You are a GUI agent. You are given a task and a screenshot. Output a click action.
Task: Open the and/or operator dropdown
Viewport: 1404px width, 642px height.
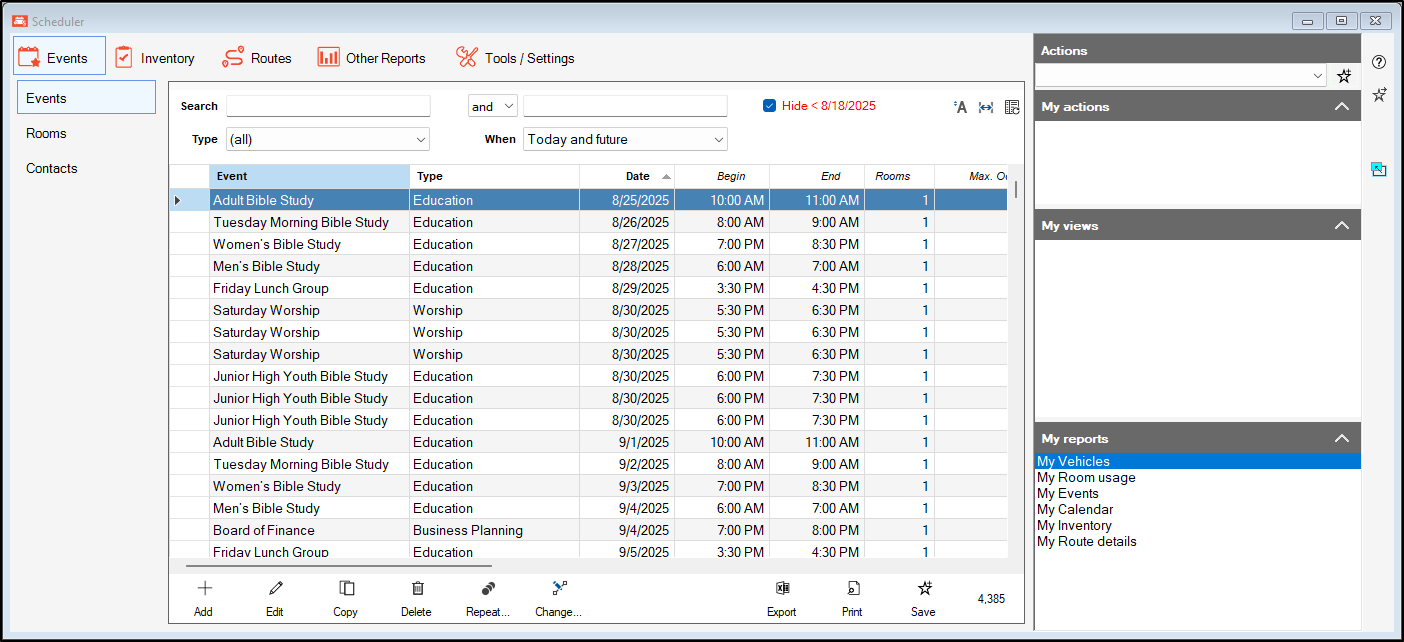(x=492, y=106)
